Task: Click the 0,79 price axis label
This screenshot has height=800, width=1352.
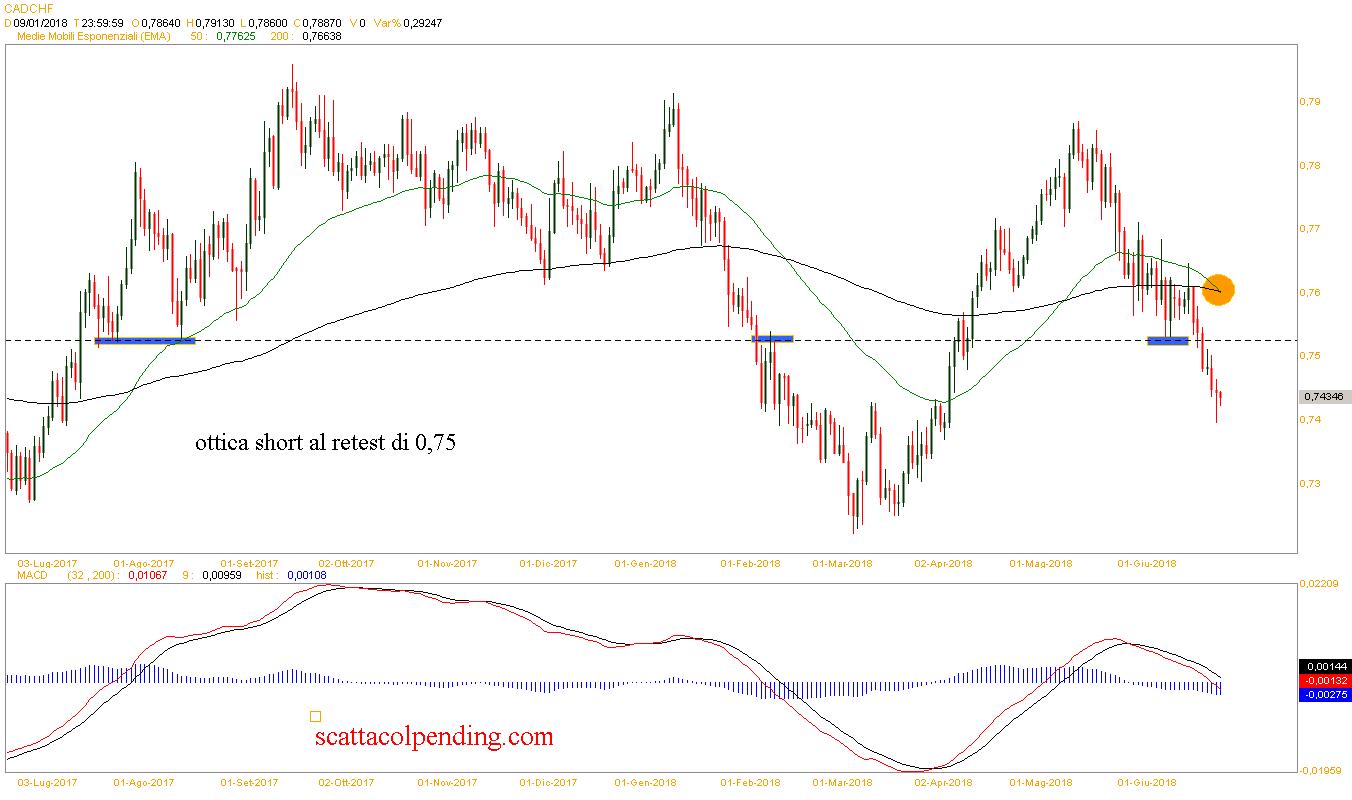Action: [1310, 102]
